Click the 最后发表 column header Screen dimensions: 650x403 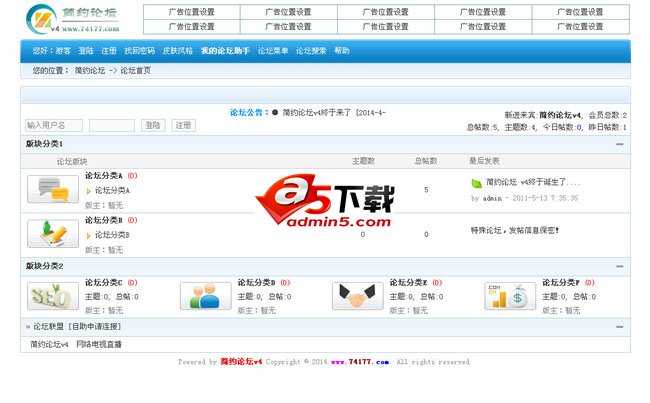point(484,161)
